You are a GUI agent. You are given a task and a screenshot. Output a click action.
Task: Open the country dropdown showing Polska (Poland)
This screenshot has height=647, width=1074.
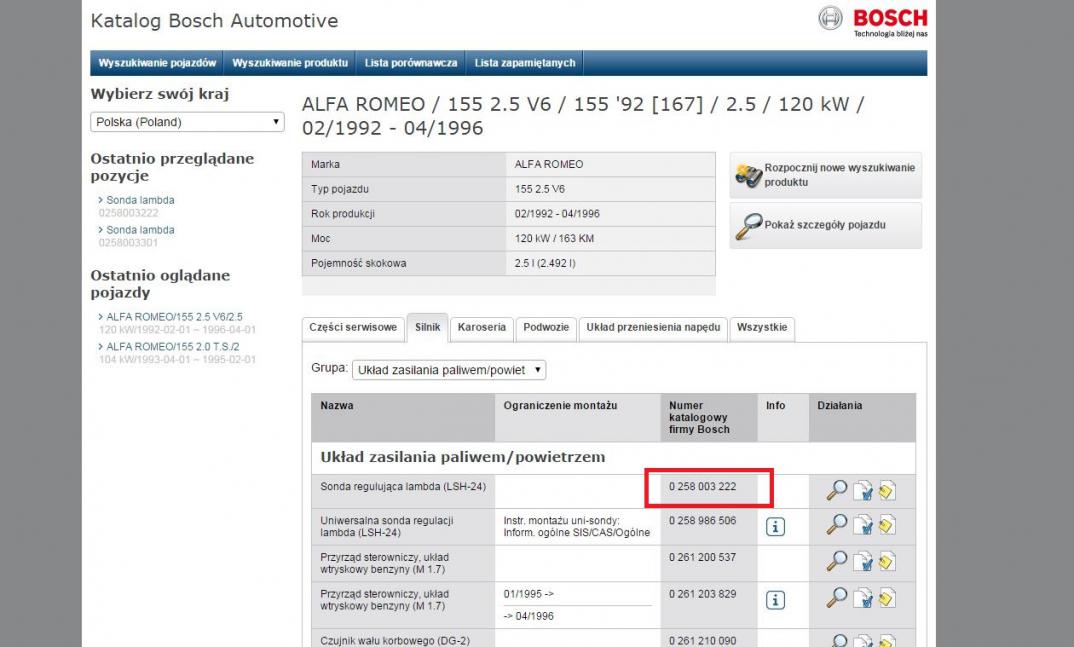pos(187,122)
